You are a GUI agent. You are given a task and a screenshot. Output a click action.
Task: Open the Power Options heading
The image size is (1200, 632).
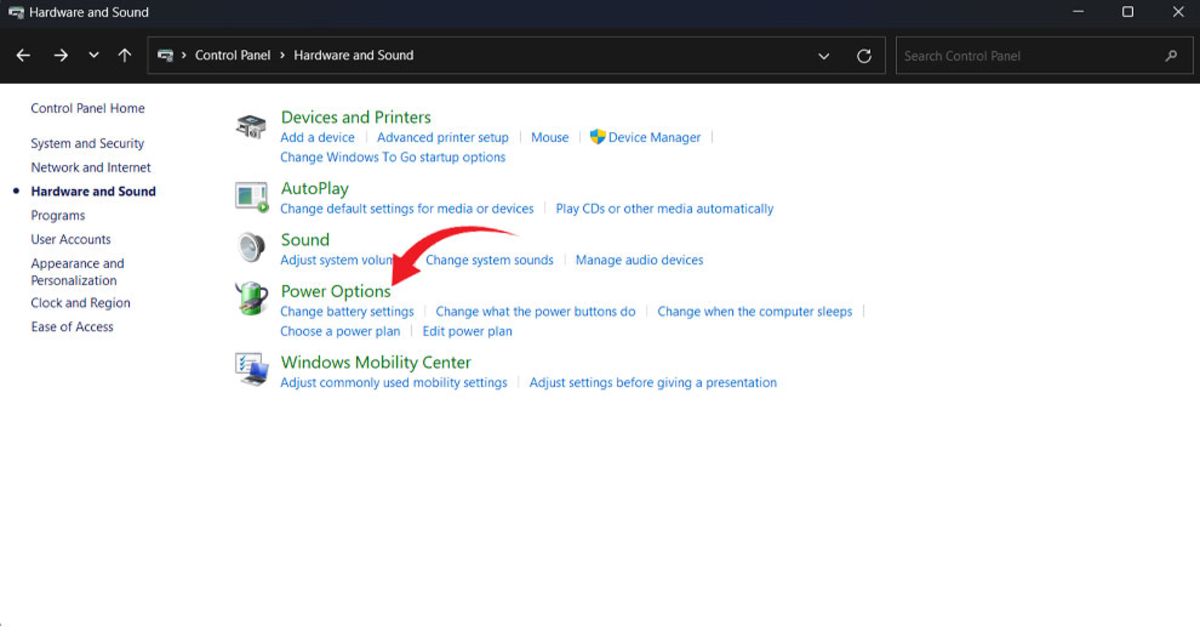tap(336, 291)
